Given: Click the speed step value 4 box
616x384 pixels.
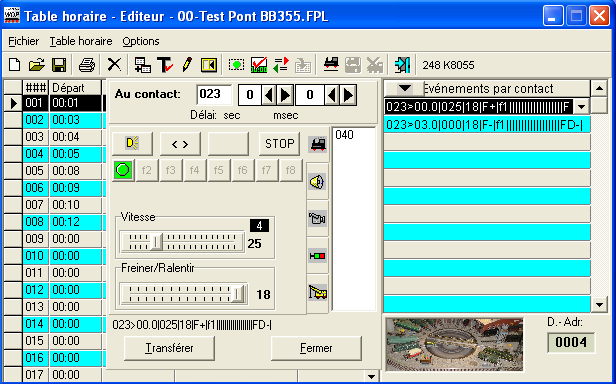Looking at the screenshot, I should point(259,226).
